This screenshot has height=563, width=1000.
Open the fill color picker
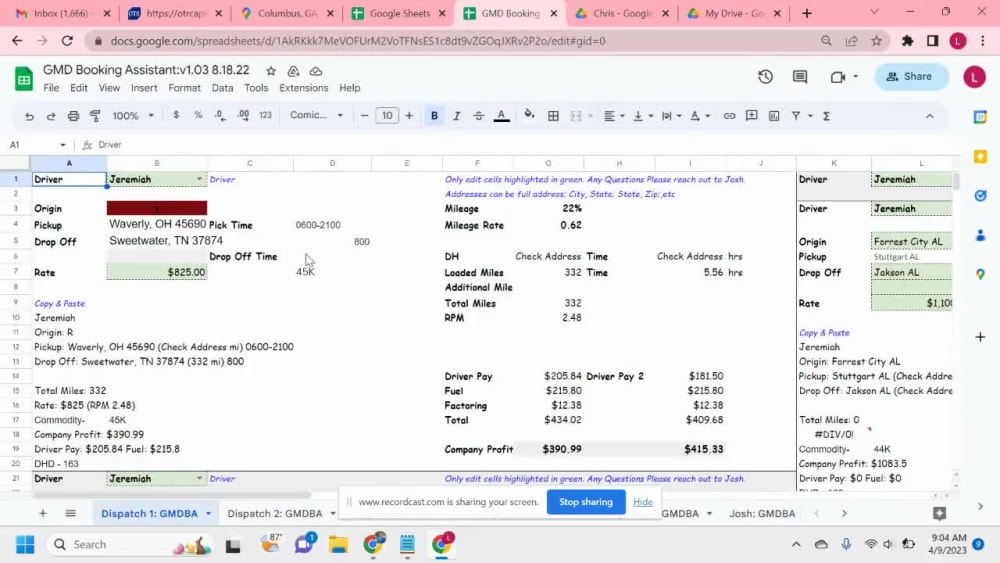click(529, 115)
